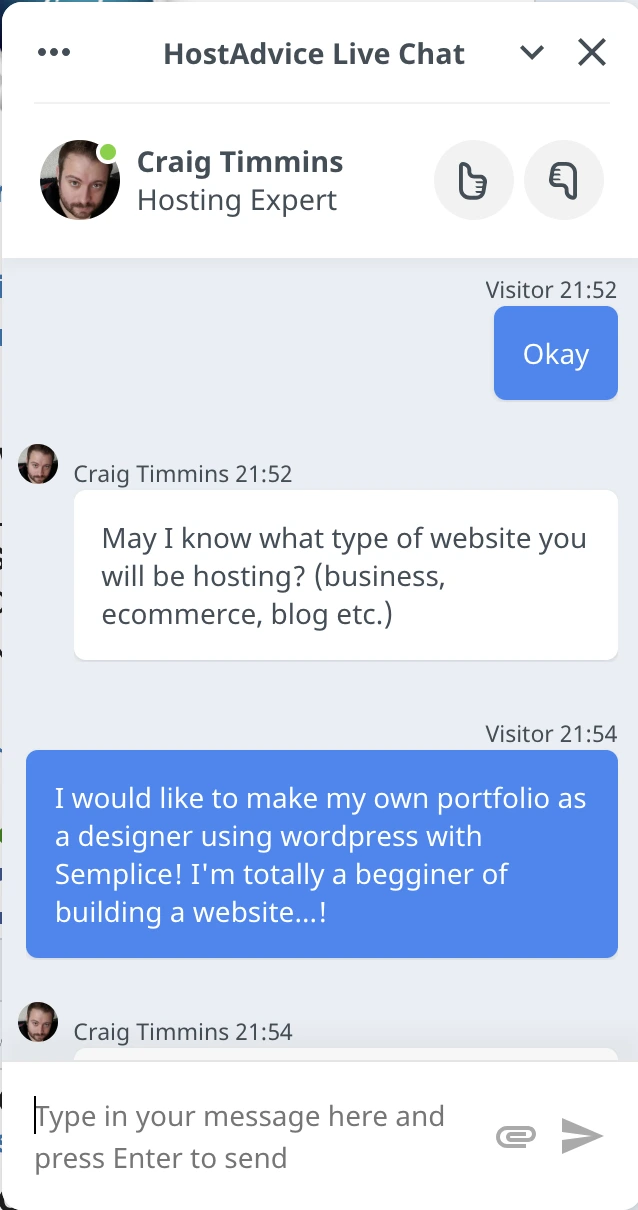The image size is (638, 1210).
Task: Open the three-dot options menu
Action: click(x=55, y=52)
